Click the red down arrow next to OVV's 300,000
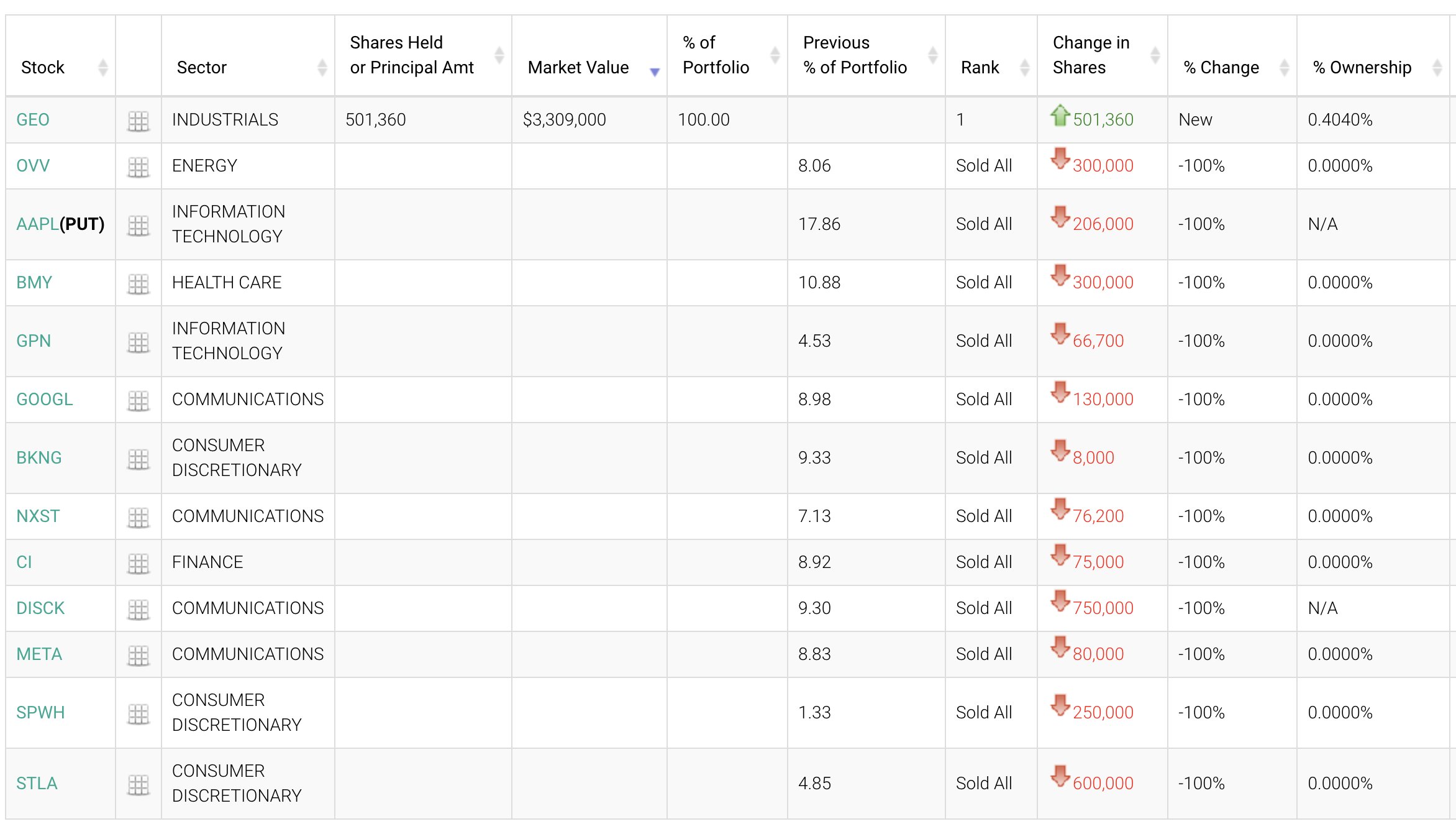This screenshot has width=1456, height=829. tap(1060, 158)
